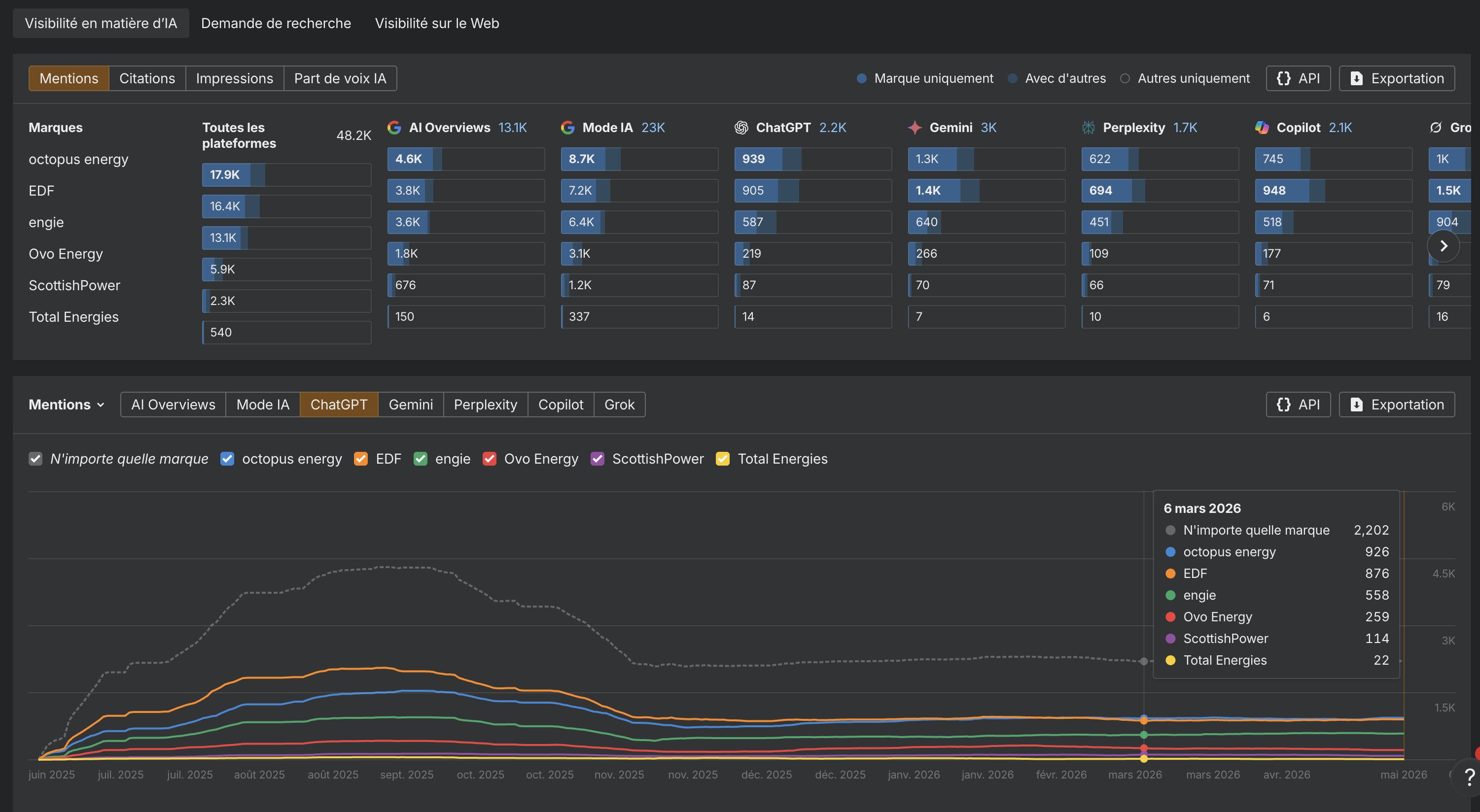Show Mode IA data in the chart
The image size is (1480, 812).
[263, 405]
